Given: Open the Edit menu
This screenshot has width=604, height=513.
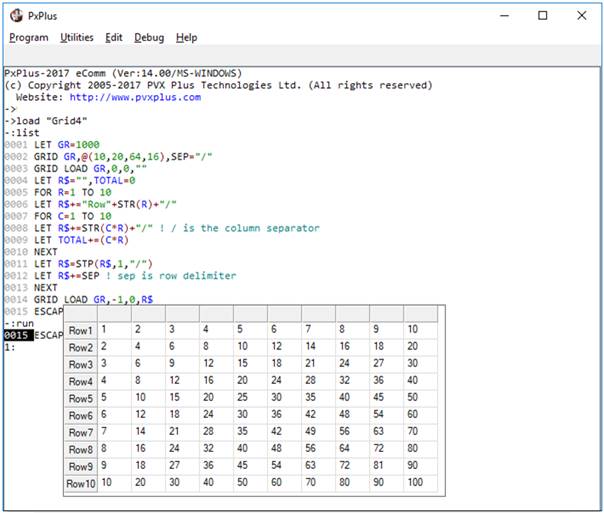Looking at the screenshot, I should 114,38.
